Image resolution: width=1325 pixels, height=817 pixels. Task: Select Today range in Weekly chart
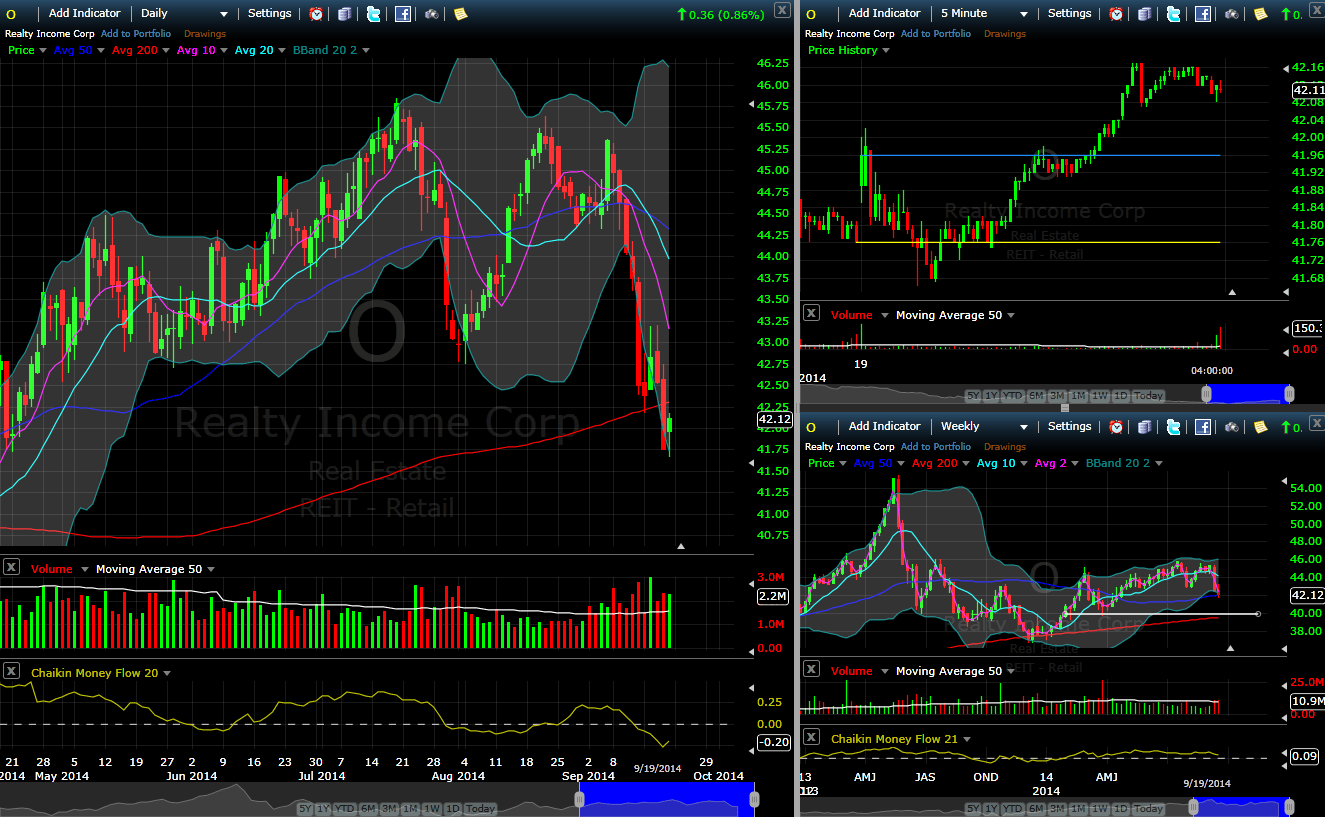pyautogui.click(x=1148, y=808)
